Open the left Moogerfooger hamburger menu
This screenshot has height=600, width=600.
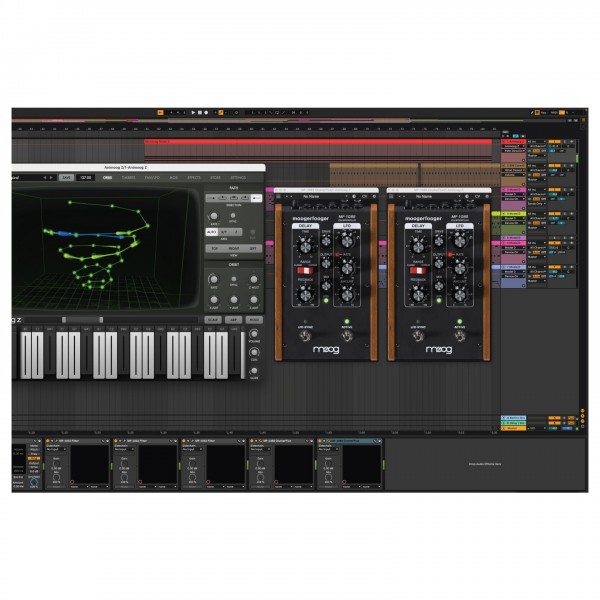[279, 197]
